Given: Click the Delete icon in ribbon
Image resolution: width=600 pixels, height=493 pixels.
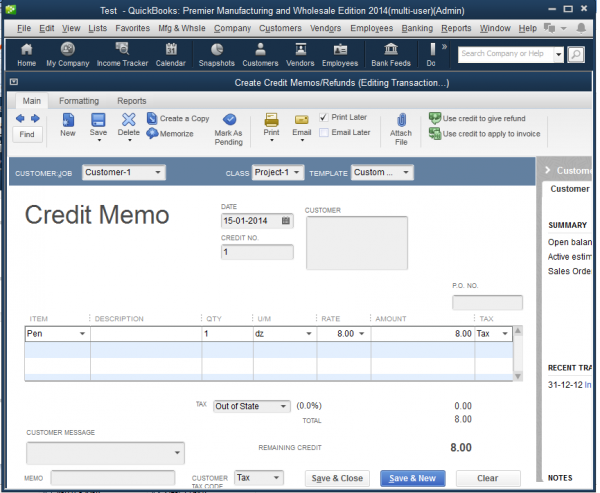Looking at the screenshot, I should [129, 126].
